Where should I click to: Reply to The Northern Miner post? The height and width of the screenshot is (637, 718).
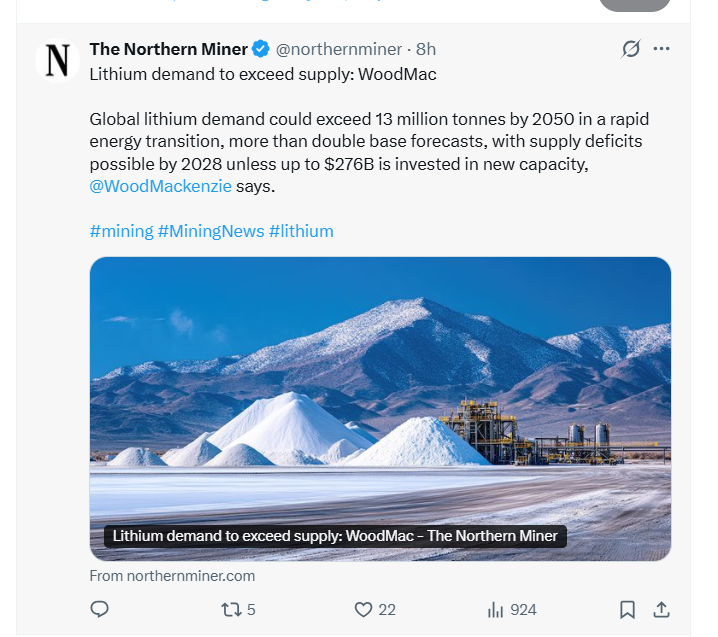tap(99, 609)
